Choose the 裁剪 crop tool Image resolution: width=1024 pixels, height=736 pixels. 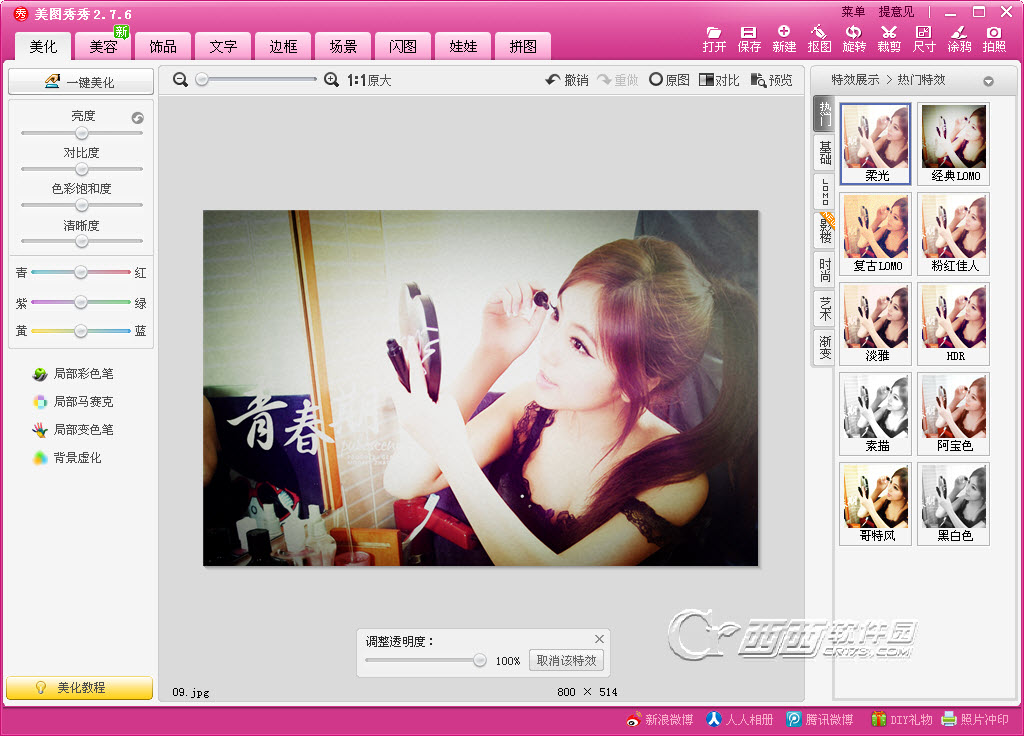click(889, 39)
